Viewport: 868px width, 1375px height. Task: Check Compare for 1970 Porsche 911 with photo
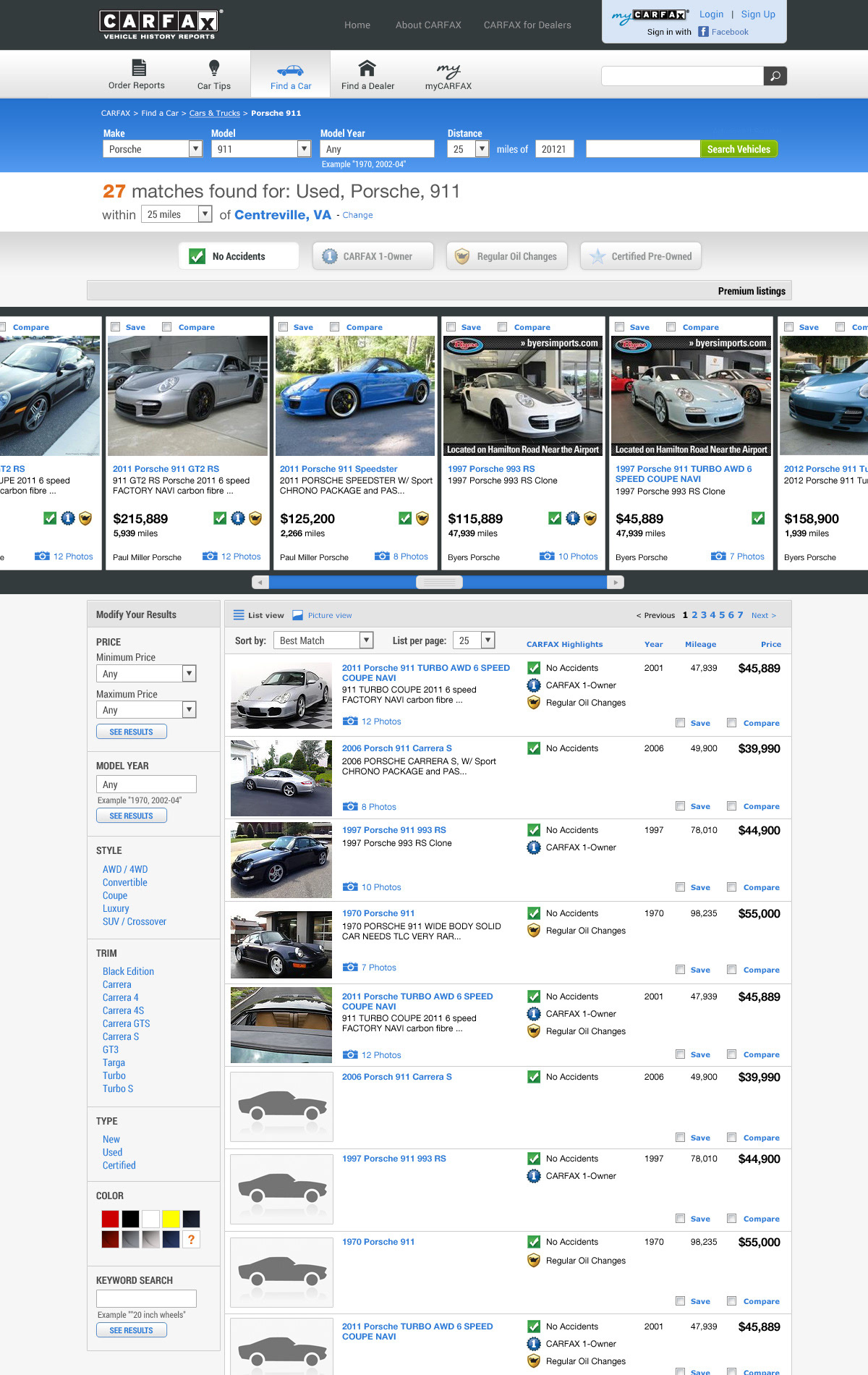click(731, 970)
